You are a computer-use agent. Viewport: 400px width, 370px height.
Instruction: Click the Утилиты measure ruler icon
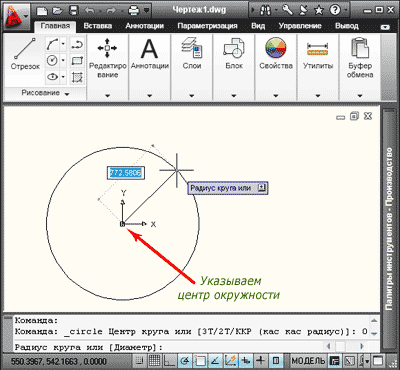pyautogui.click(x=318, y=49)
